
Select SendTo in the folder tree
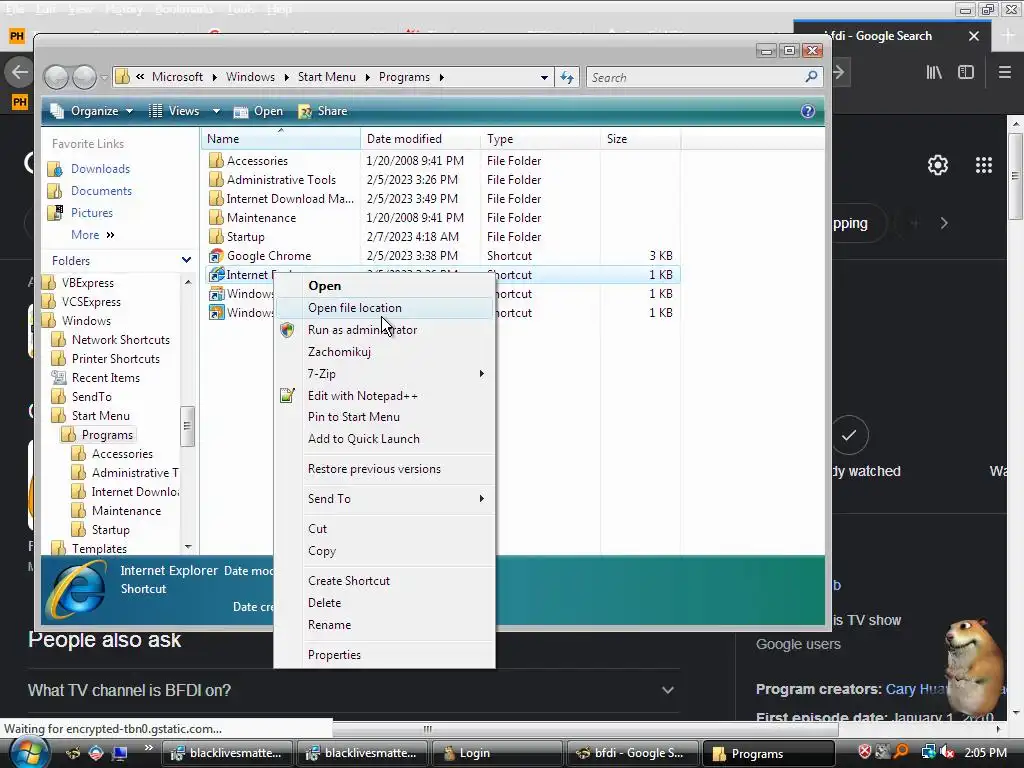[91, 396]
